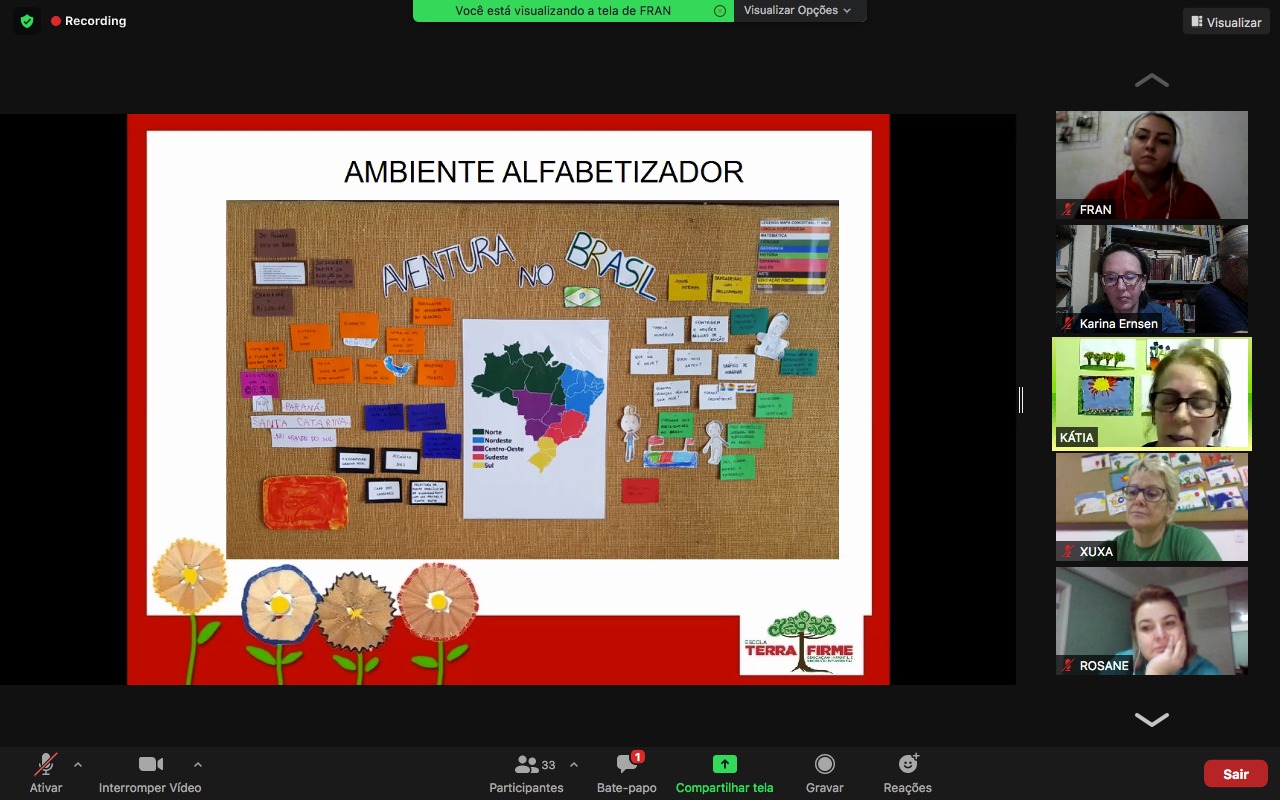
Task: Open the Participantes panel icon
Action: [x=527, y=765]
